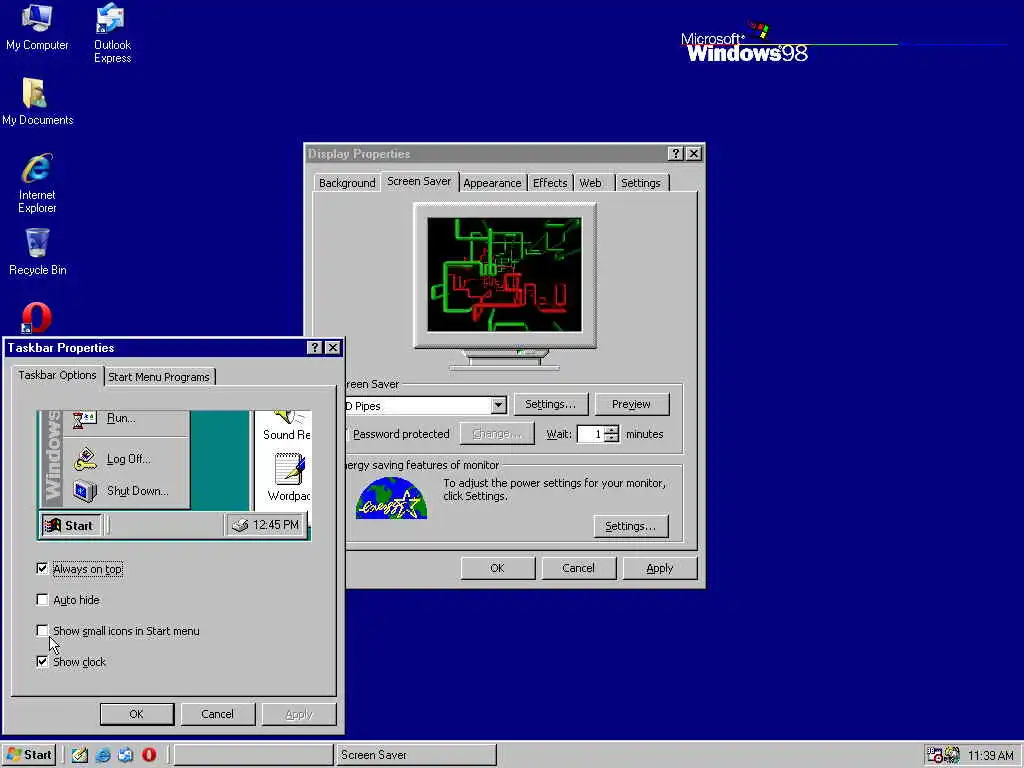Screen dimensions: 1024x768
Task: Click screen saver Settings... button
Action: (x=551, y=404)
